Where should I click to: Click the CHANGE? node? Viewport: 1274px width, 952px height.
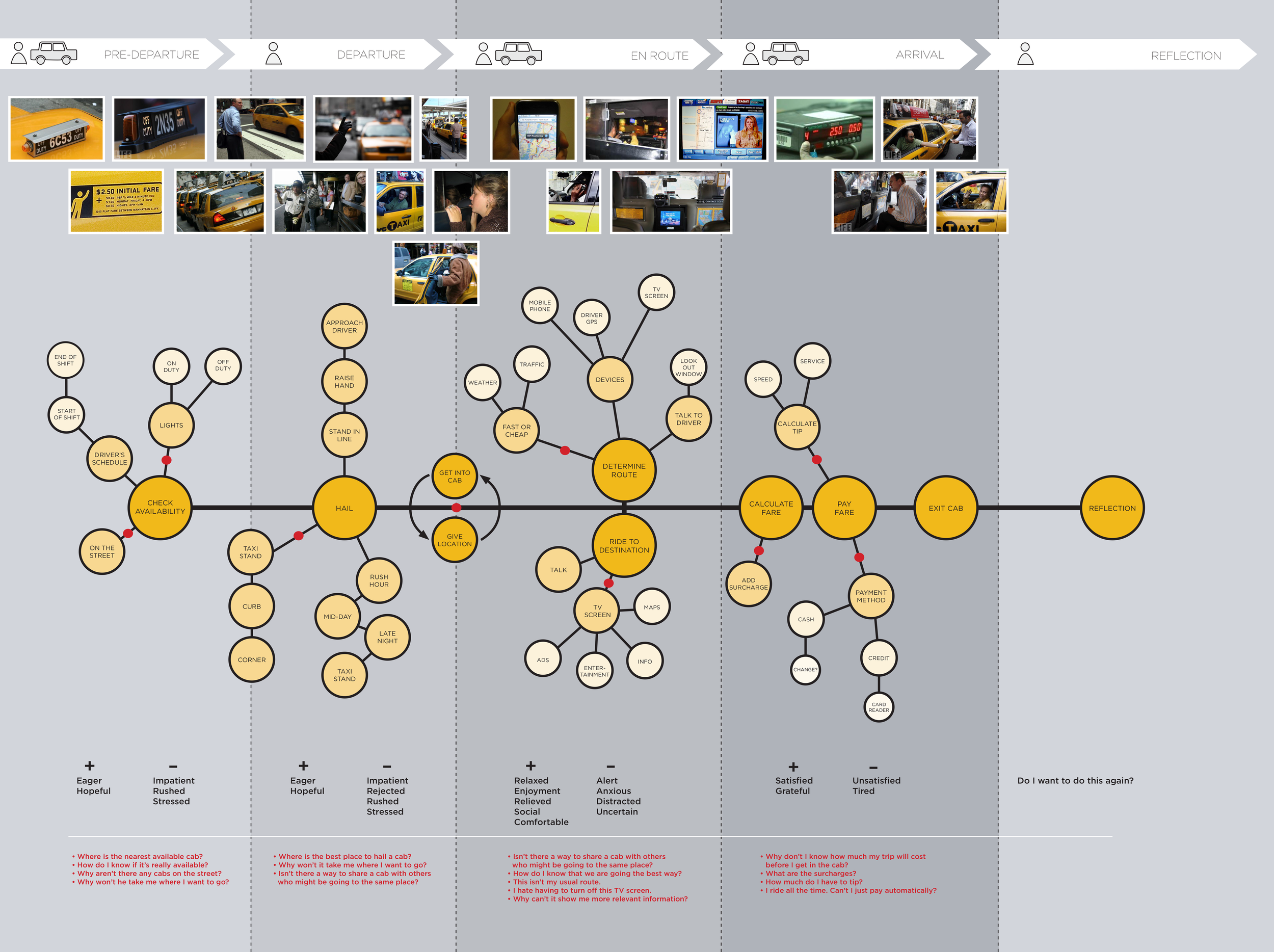pos(805,670)
